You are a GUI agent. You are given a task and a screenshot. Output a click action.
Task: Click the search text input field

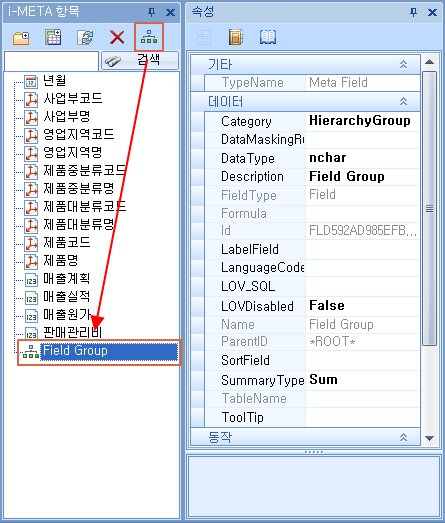51,61
